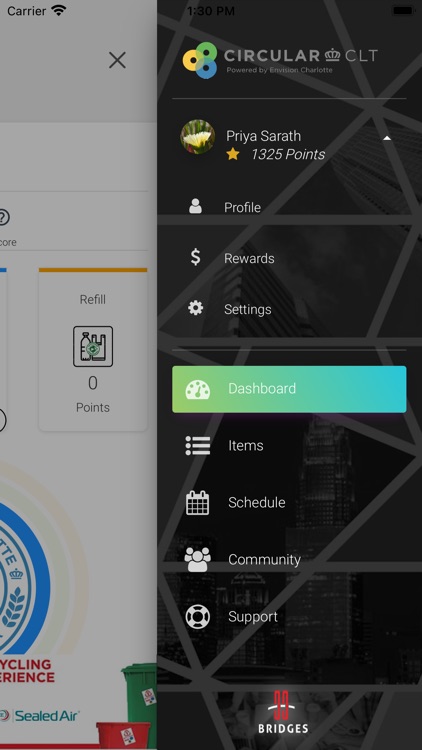
Task: Click the Support lifebuoy icon
Action: (x=198, y=617)
